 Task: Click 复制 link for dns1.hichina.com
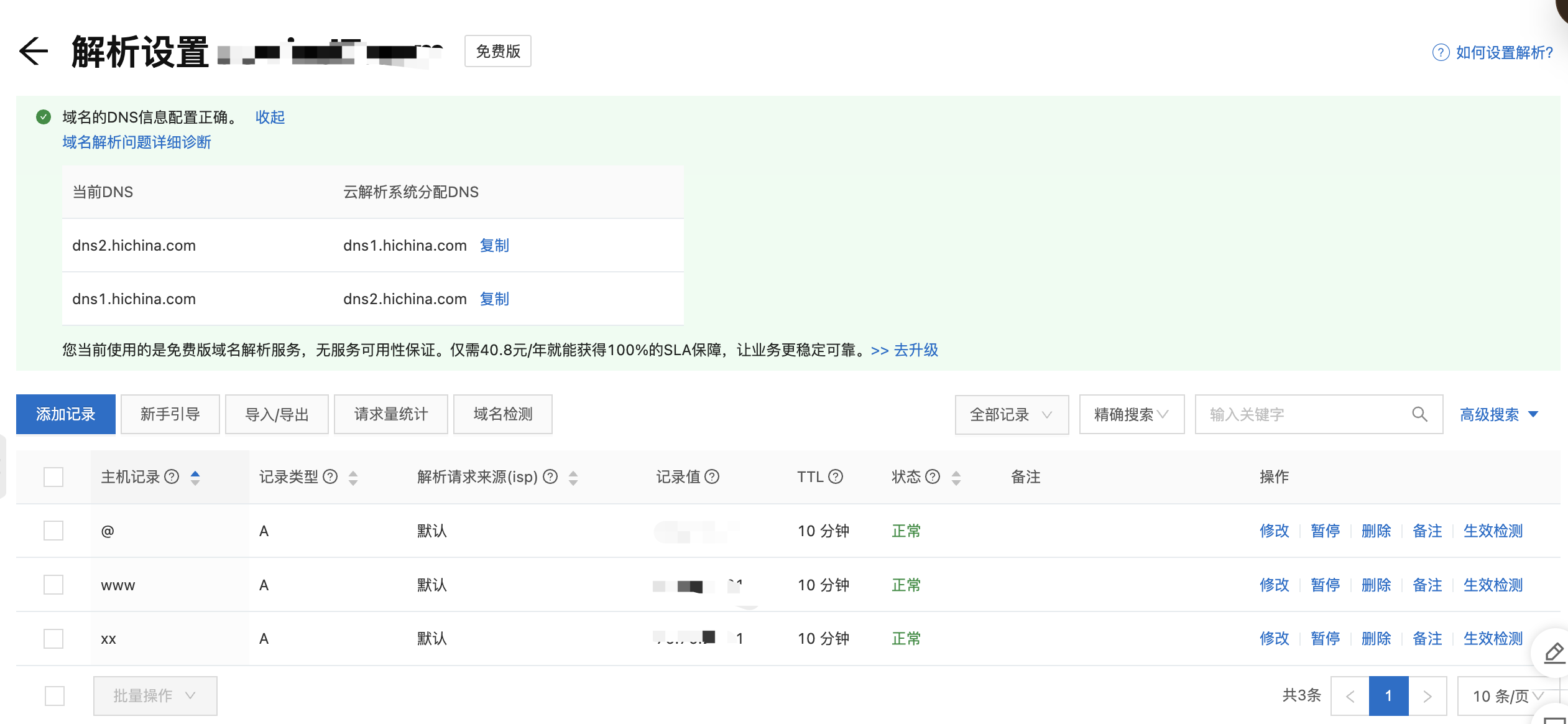[x=494, y=246]
